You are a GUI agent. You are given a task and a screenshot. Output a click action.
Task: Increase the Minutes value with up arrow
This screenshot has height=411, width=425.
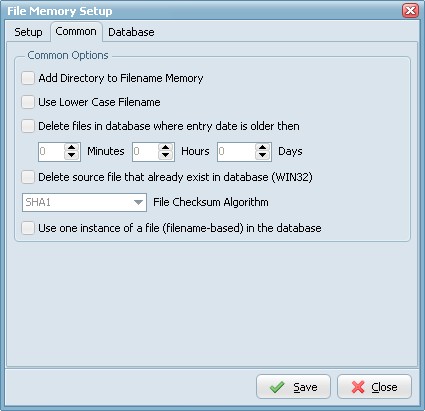(x=72, y=148)
